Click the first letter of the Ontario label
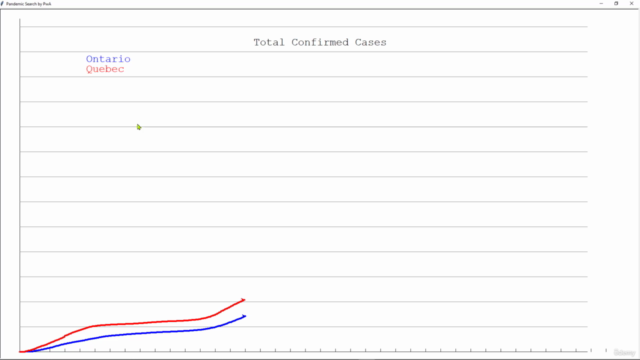 [90, 59]
